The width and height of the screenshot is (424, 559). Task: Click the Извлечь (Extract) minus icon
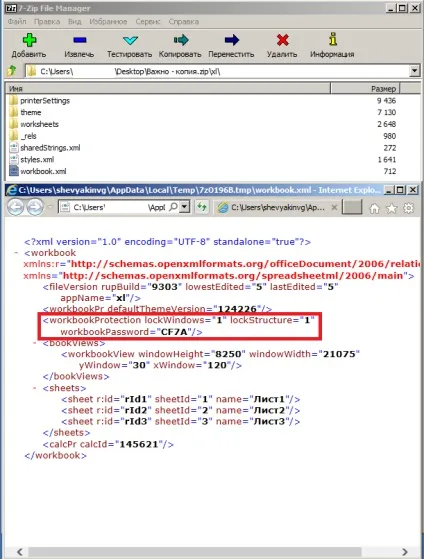pyautogui.click(x=80, y=40)
